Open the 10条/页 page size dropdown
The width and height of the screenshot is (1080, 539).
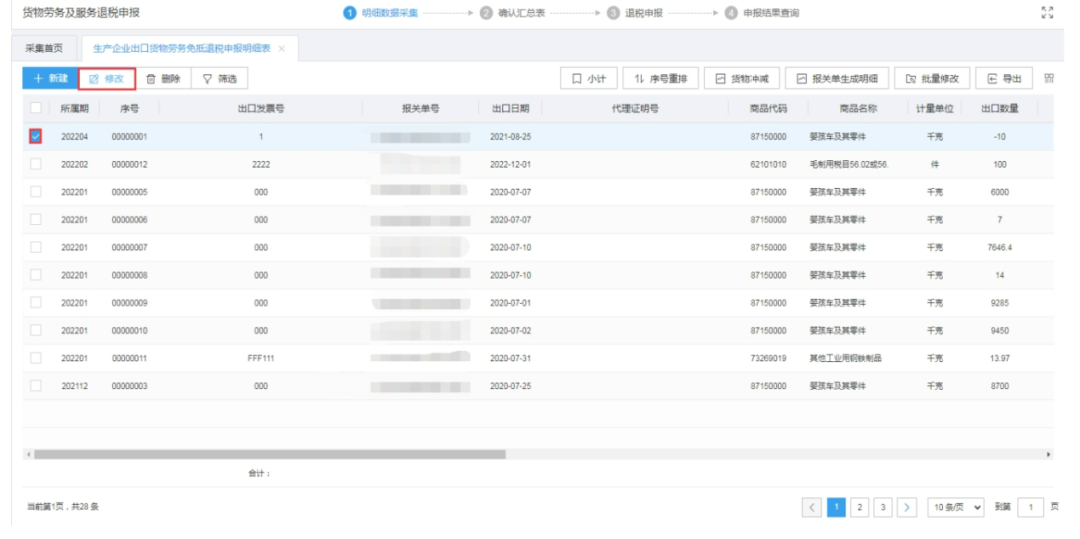(956, 507)
